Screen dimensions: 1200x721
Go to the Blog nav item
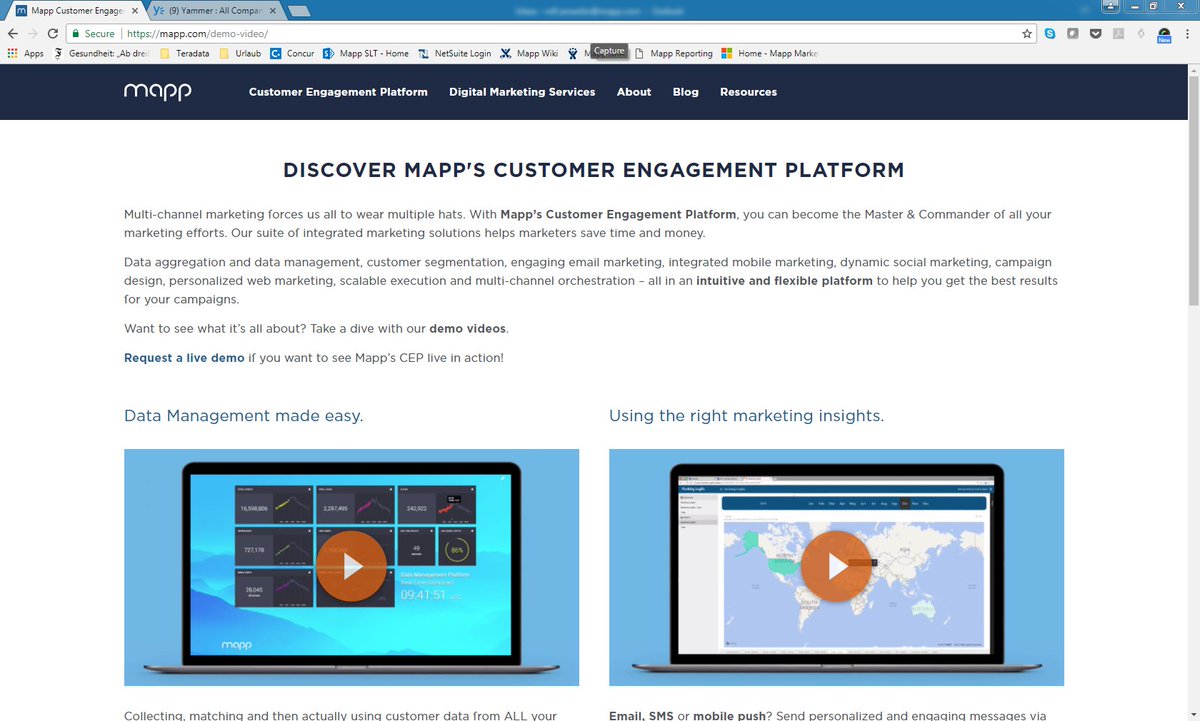pyautogui.click(x=686, y=92)
